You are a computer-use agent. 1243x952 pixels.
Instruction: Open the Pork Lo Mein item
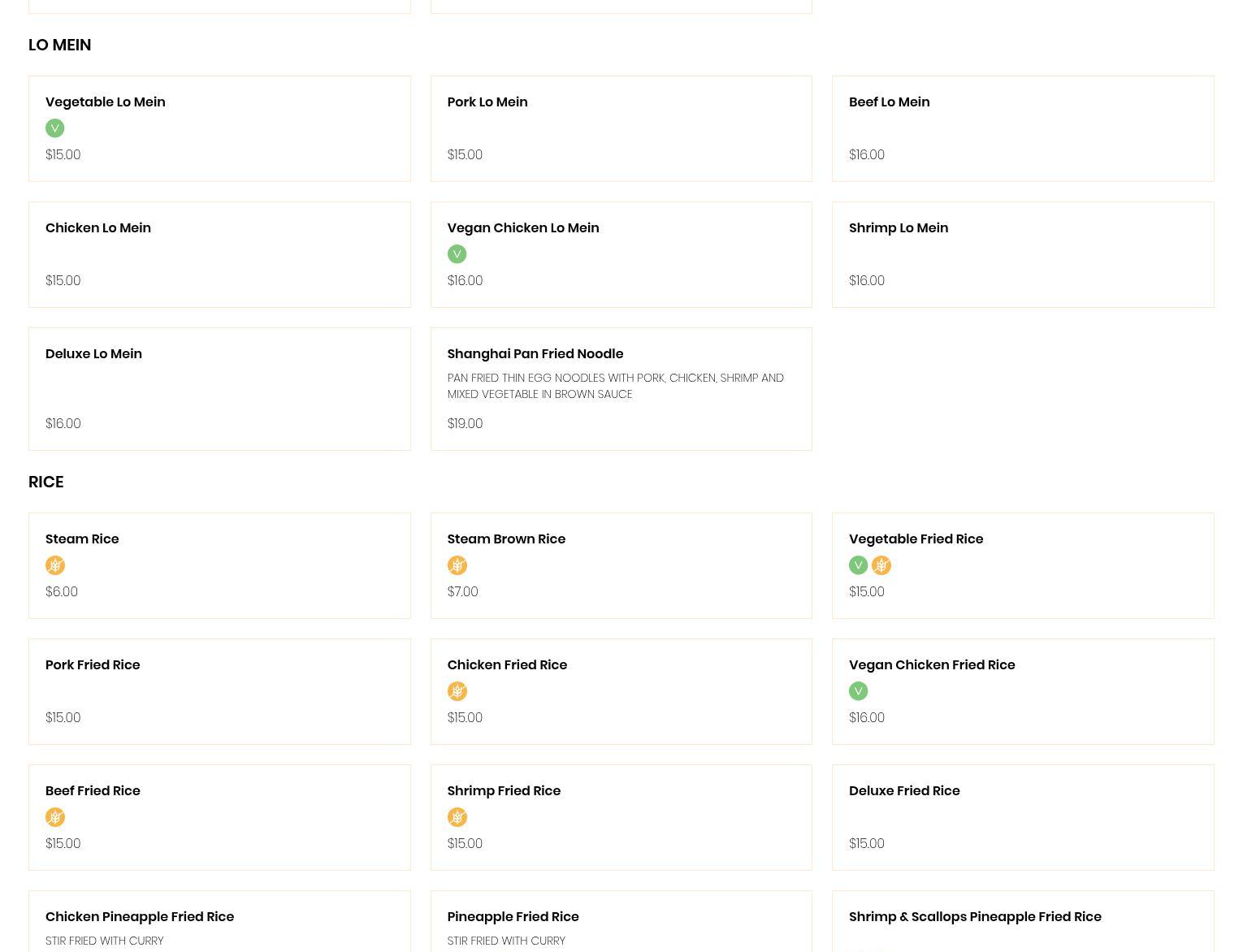487,102
